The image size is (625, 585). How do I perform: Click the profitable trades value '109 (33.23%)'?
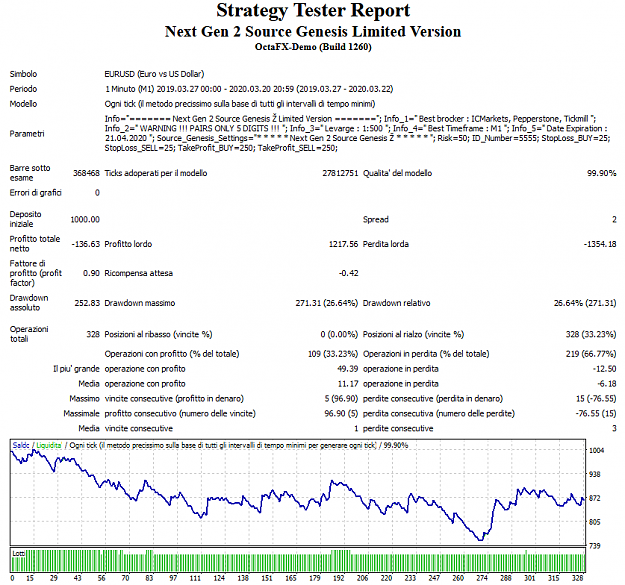click(333, 354)
